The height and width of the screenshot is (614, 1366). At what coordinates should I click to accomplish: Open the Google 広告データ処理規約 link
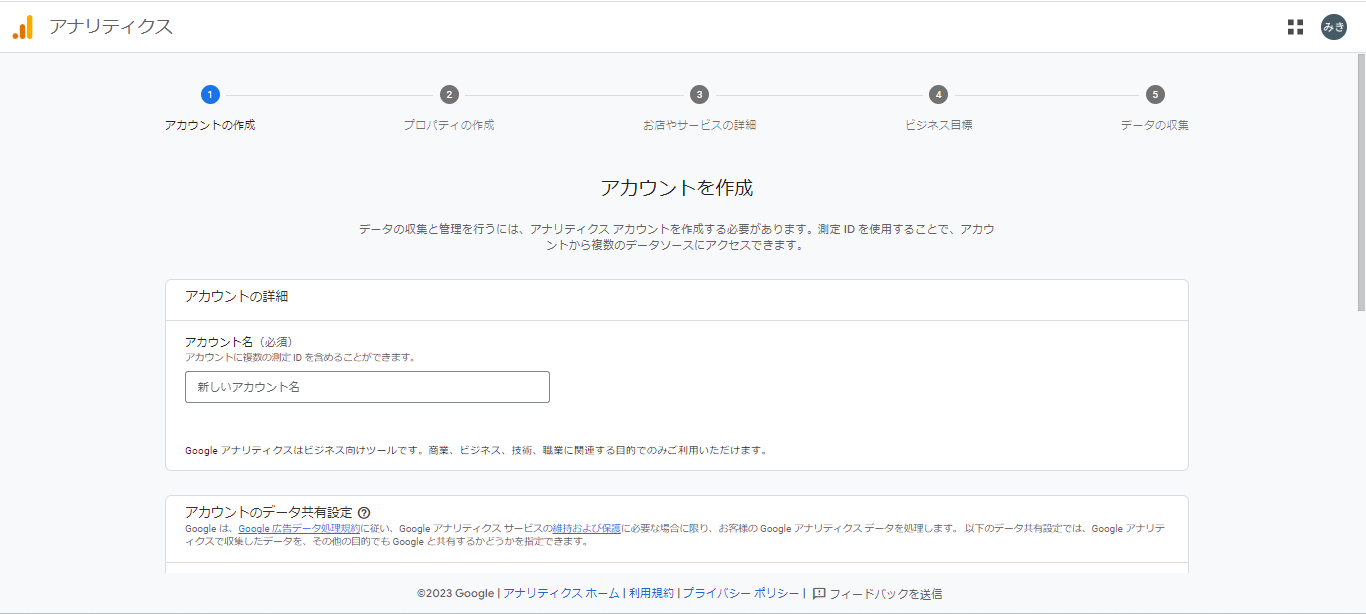point(299,528)
